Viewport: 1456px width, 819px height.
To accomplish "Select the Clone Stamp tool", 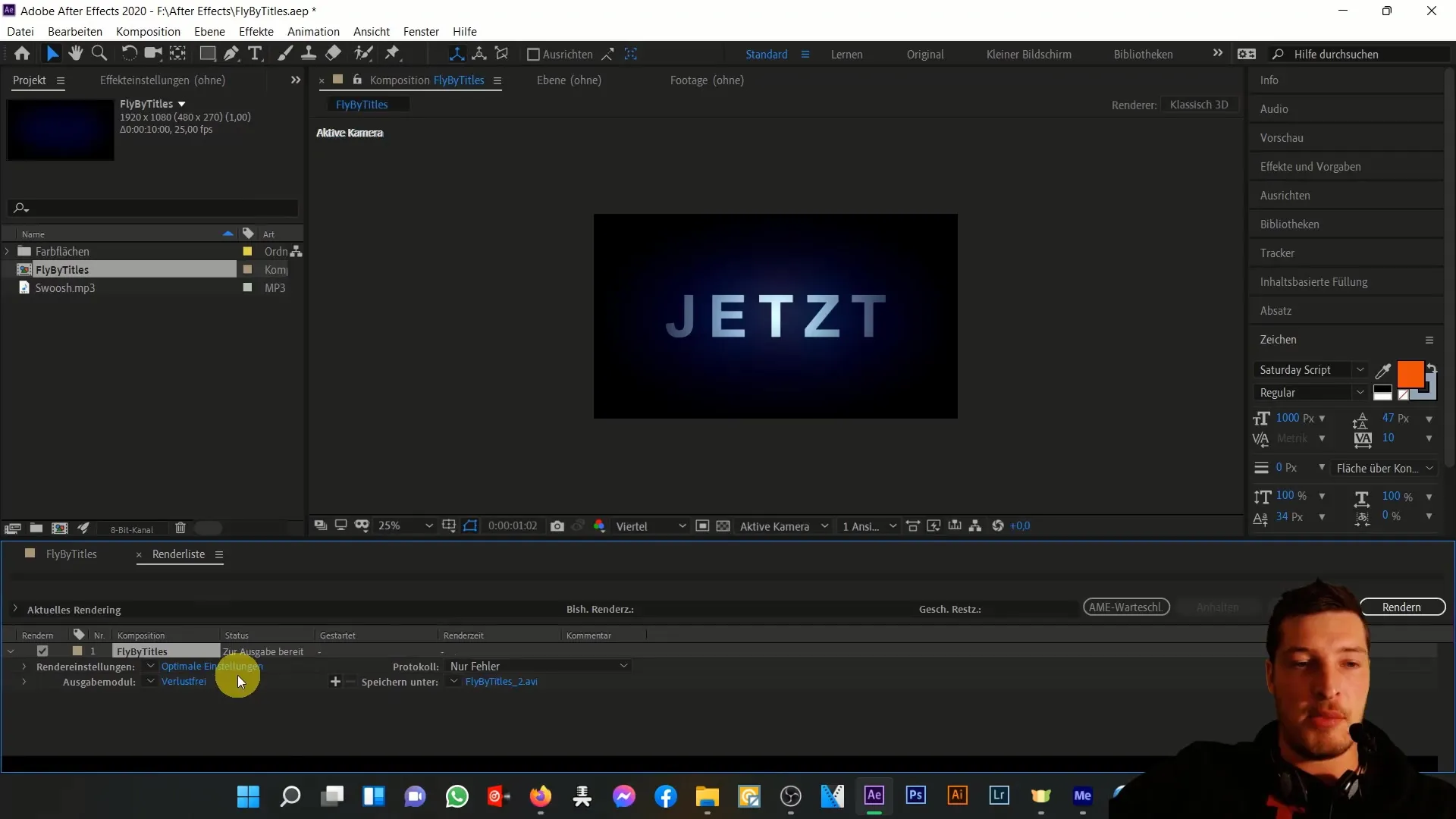I will point(309,54).
